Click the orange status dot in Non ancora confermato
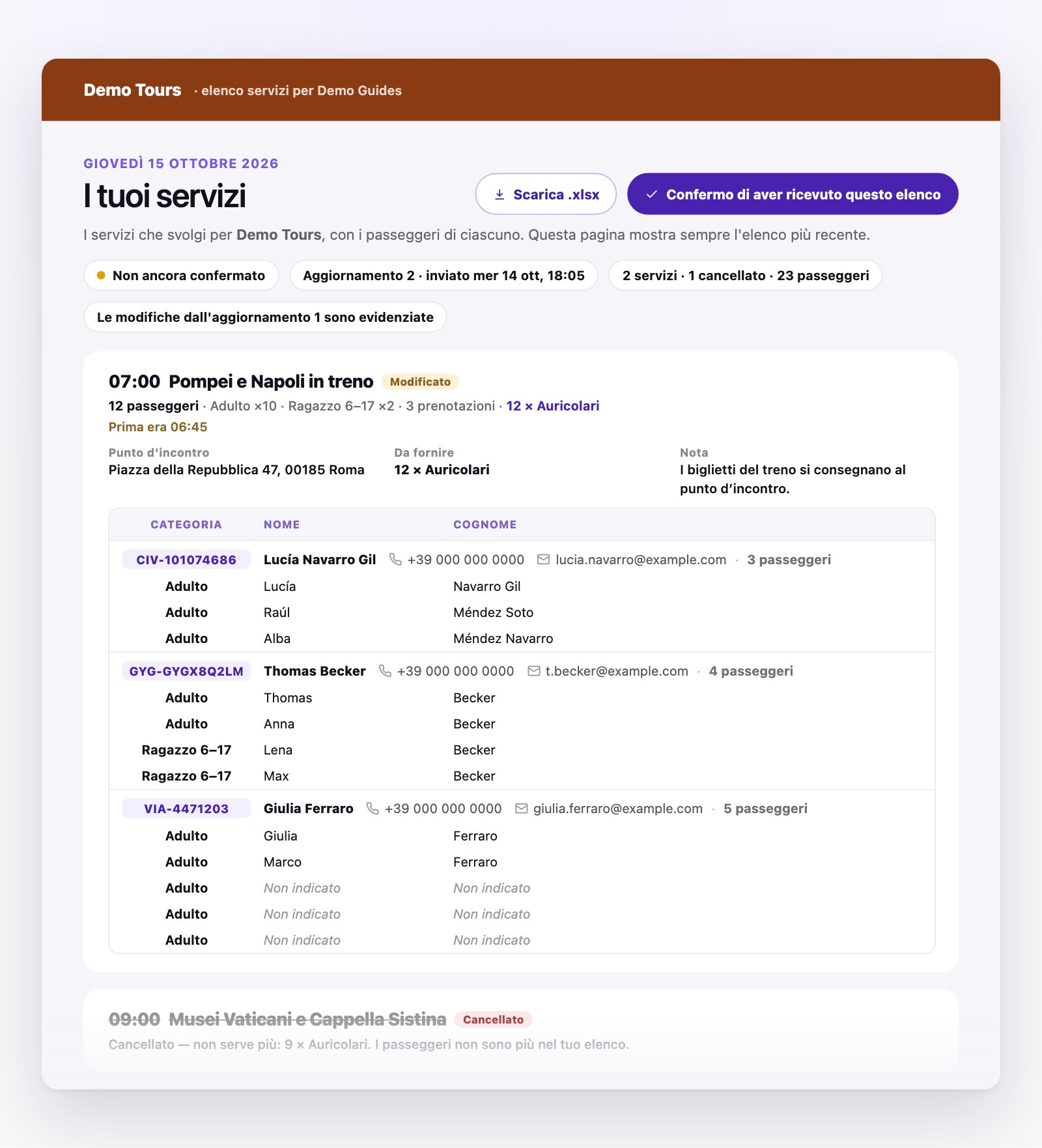 pos(101,276)
